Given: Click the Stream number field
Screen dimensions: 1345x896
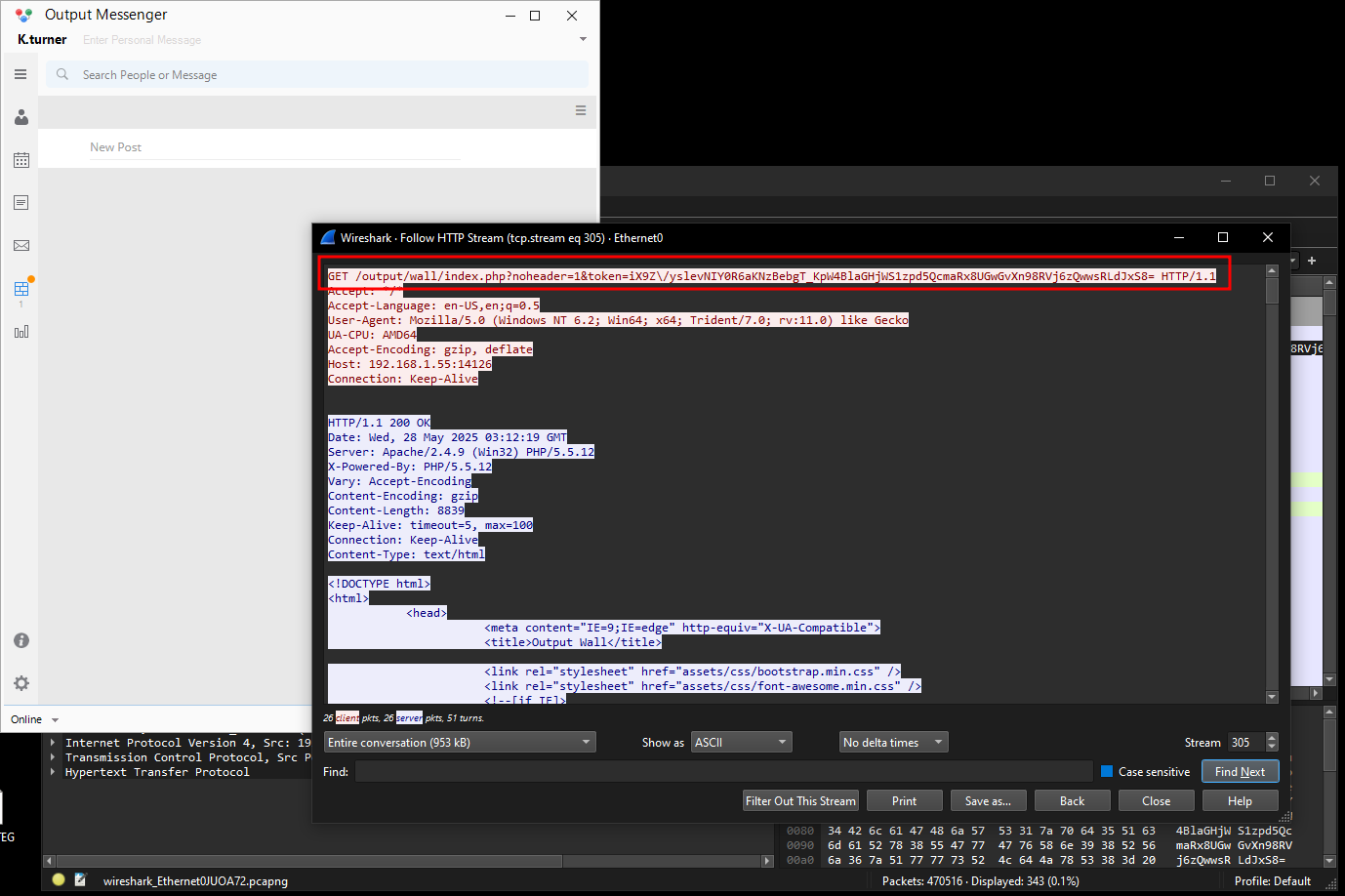Looking at the screenshot, I should click(1246, 742).
